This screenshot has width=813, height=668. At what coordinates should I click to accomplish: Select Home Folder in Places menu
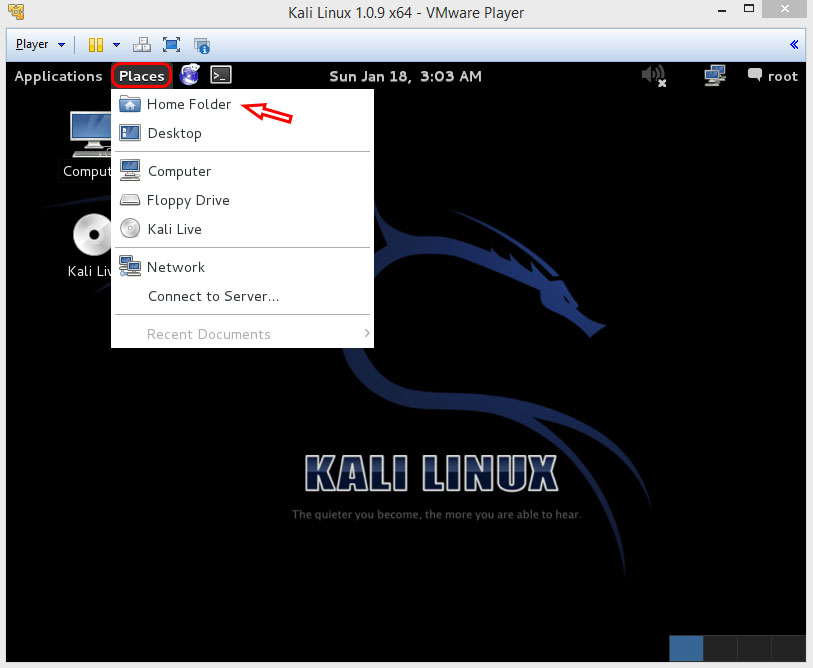point(242,104)
